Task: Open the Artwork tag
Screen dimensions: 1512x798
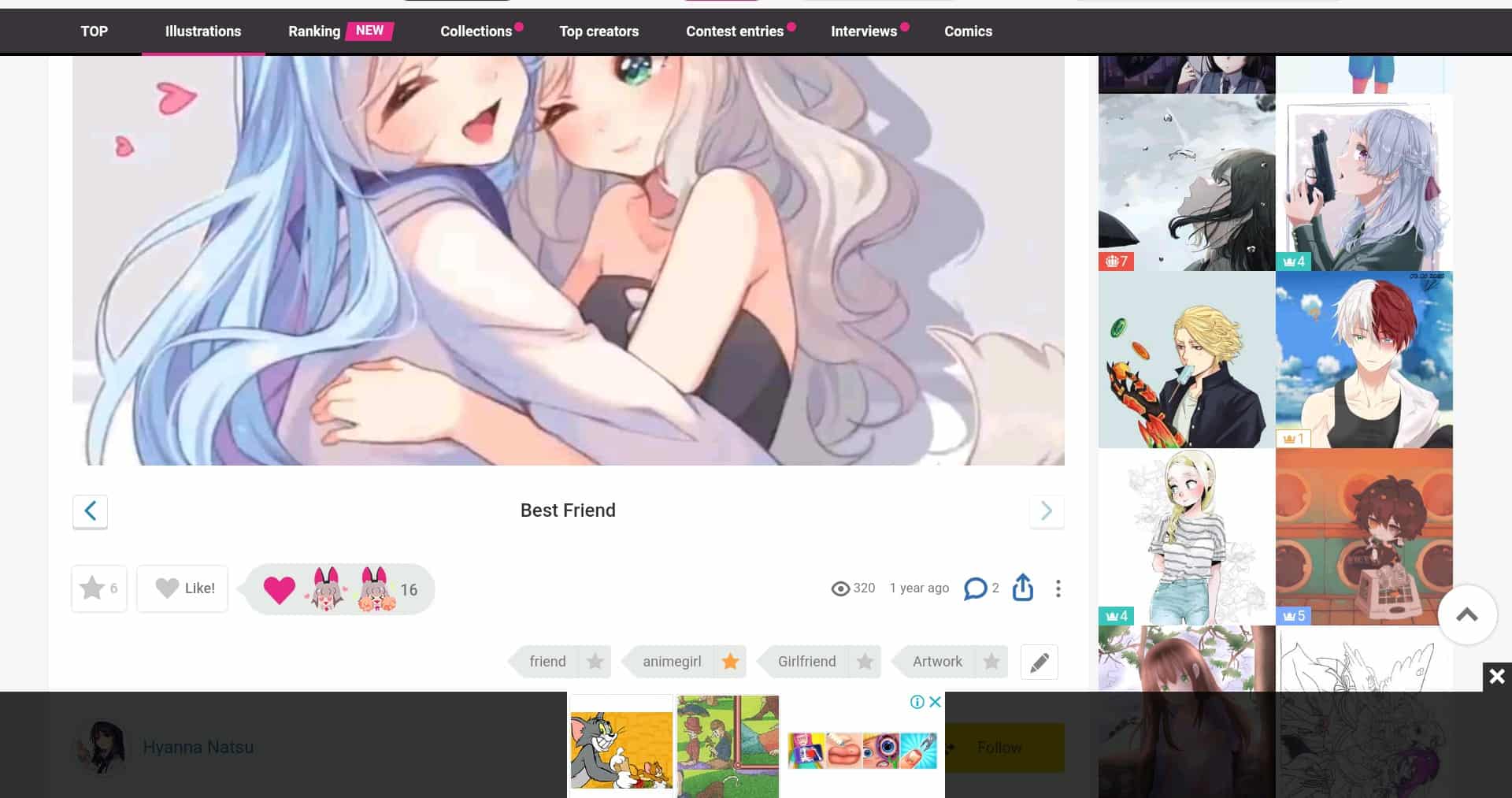Action: [x=937, y=662]
